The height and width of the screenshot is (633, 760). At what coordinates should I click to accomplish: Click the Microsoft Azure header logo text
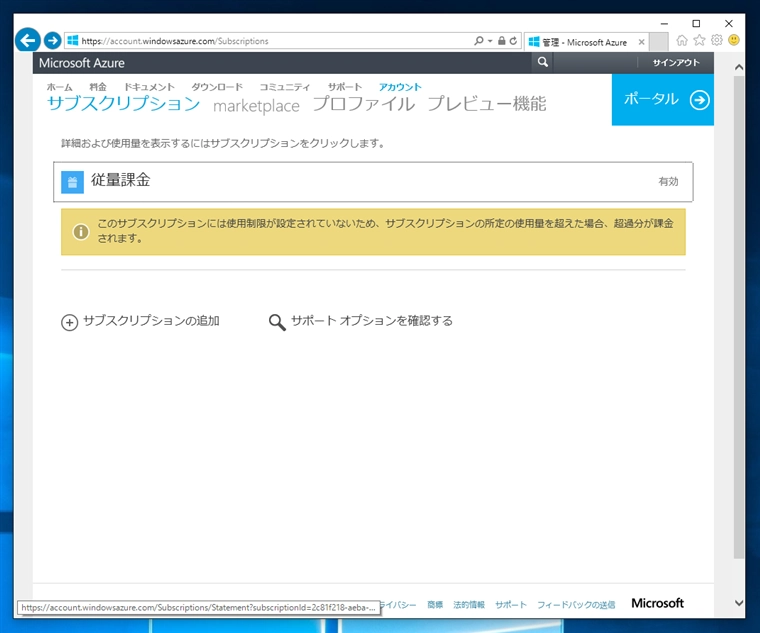(81, 63)
